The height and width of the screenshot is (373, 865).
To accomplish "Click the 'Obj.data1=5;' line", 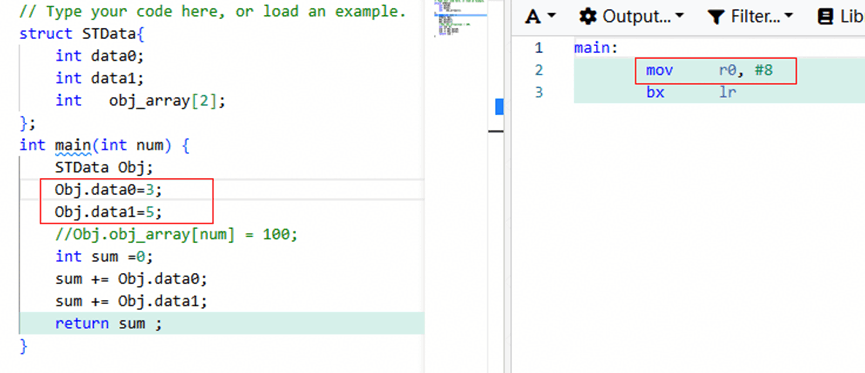I will (109, 212).
